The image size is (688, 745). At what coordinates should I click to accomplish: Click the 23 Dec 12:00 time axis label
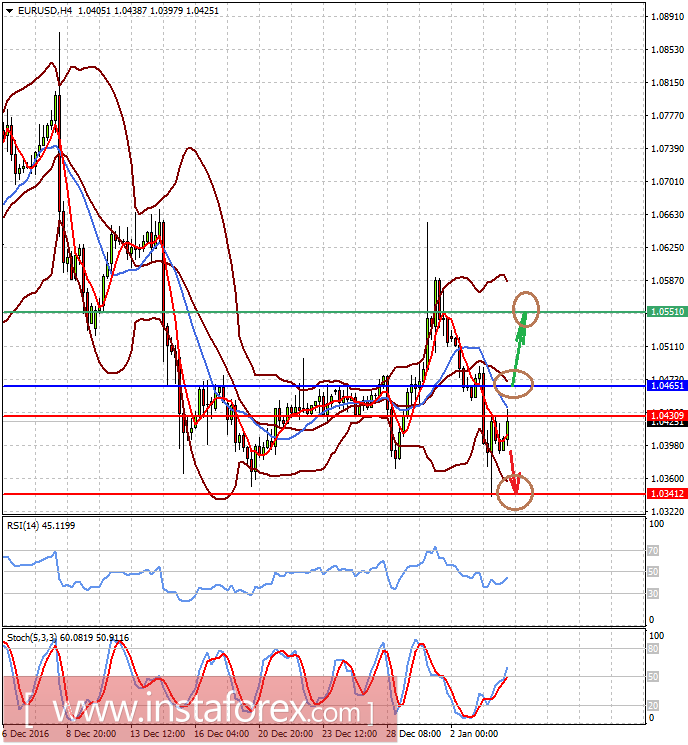tap(350, 734)
